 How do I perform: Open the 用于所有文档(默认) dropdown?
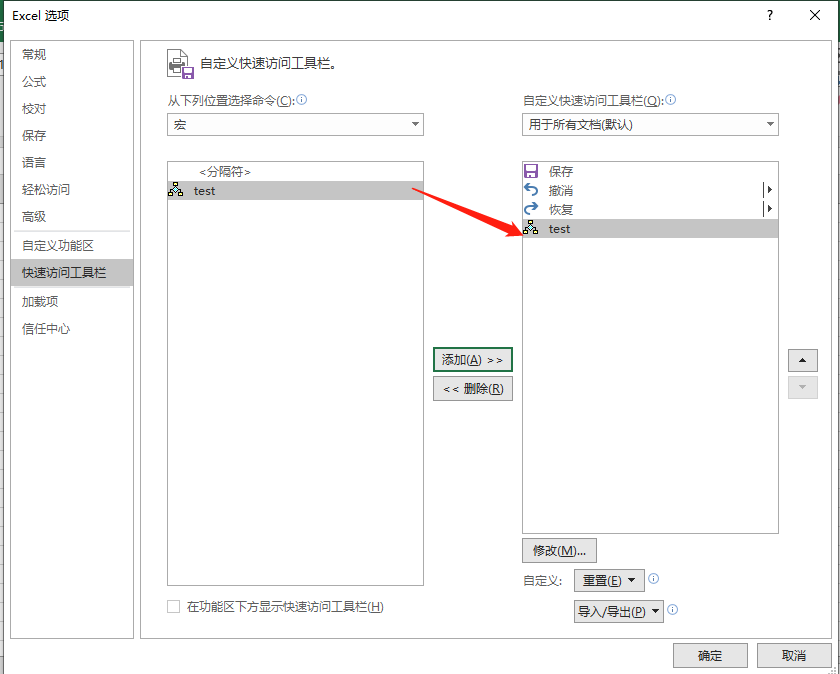[650, 124]
